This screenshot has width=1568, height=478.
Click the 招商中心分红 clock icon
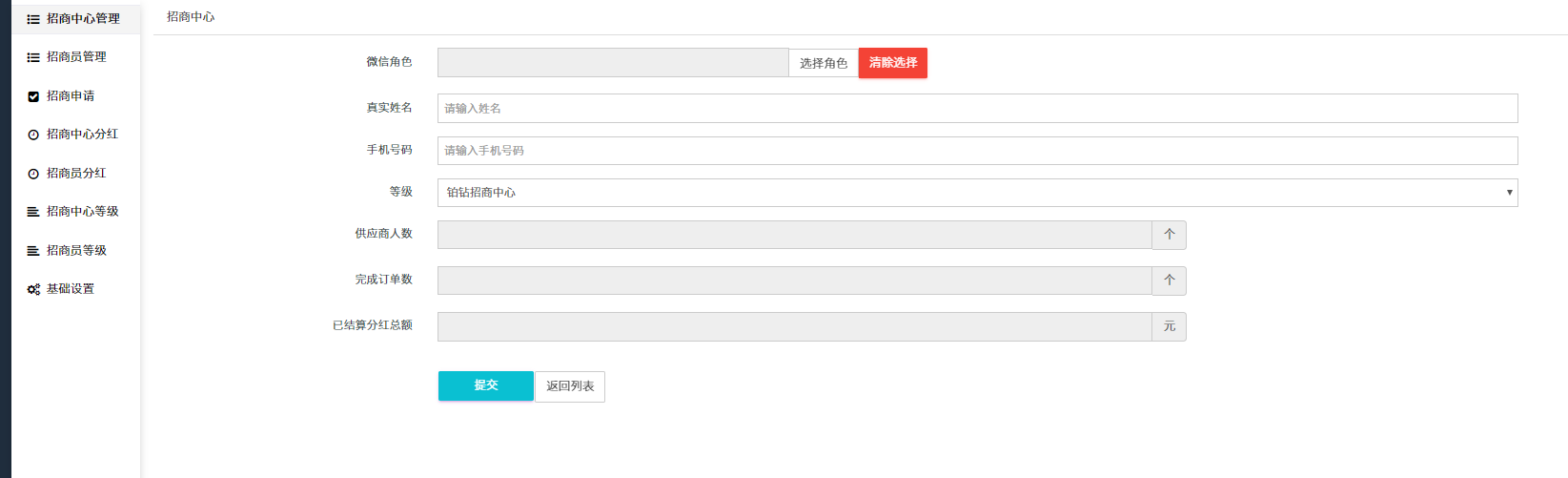coord(33,135)
